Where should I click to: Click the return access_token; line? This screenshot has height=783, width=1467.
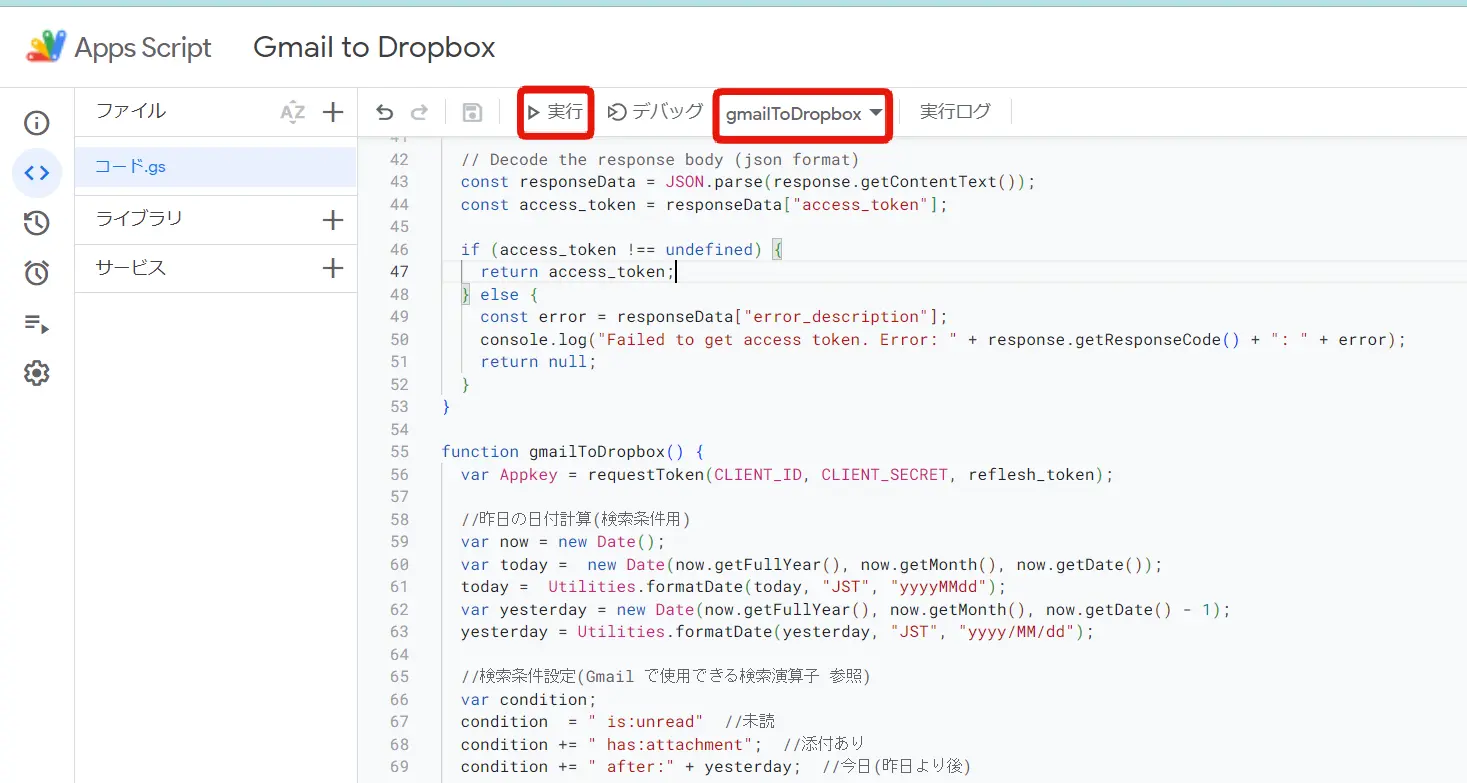click(x=578, y=272)
